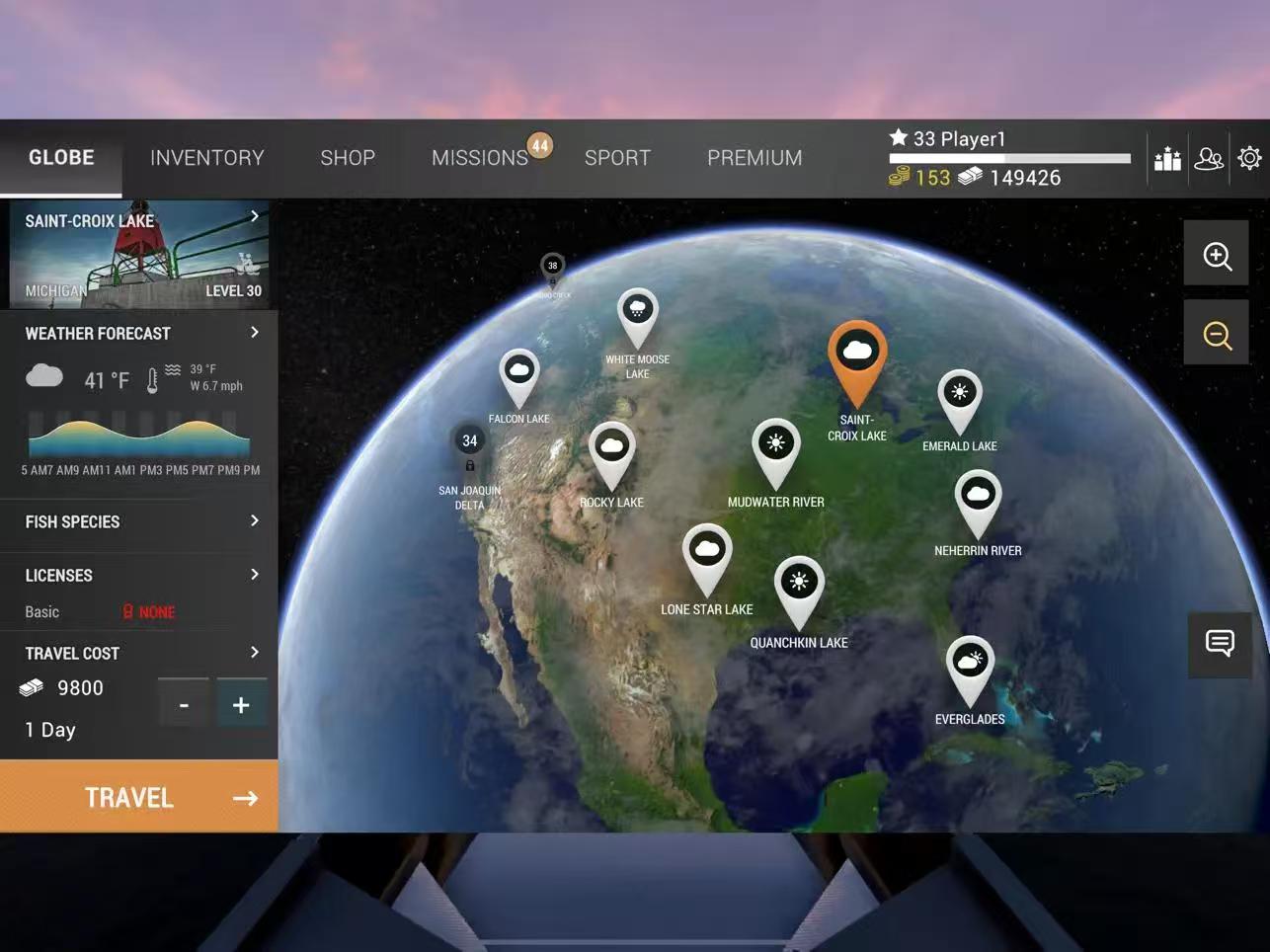The width and height of the screenshot is (1270, 952).
Task: Open the settings gear icon
Action: [x=1249, y=158]
